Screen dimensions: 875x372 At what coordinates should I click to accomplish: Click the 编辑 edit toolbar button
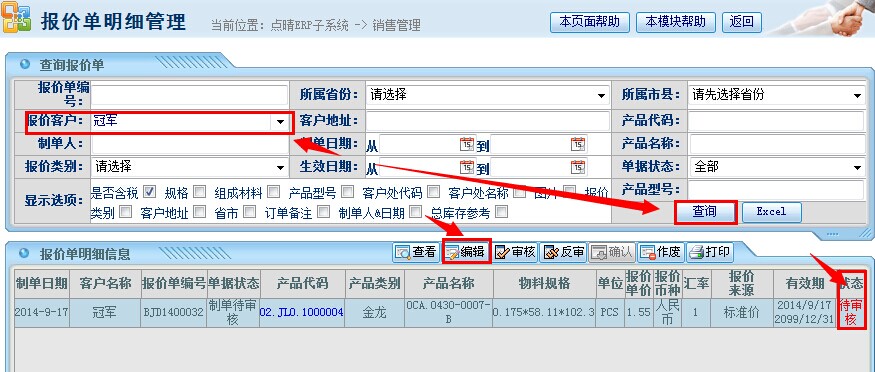(x=465, y=252)
